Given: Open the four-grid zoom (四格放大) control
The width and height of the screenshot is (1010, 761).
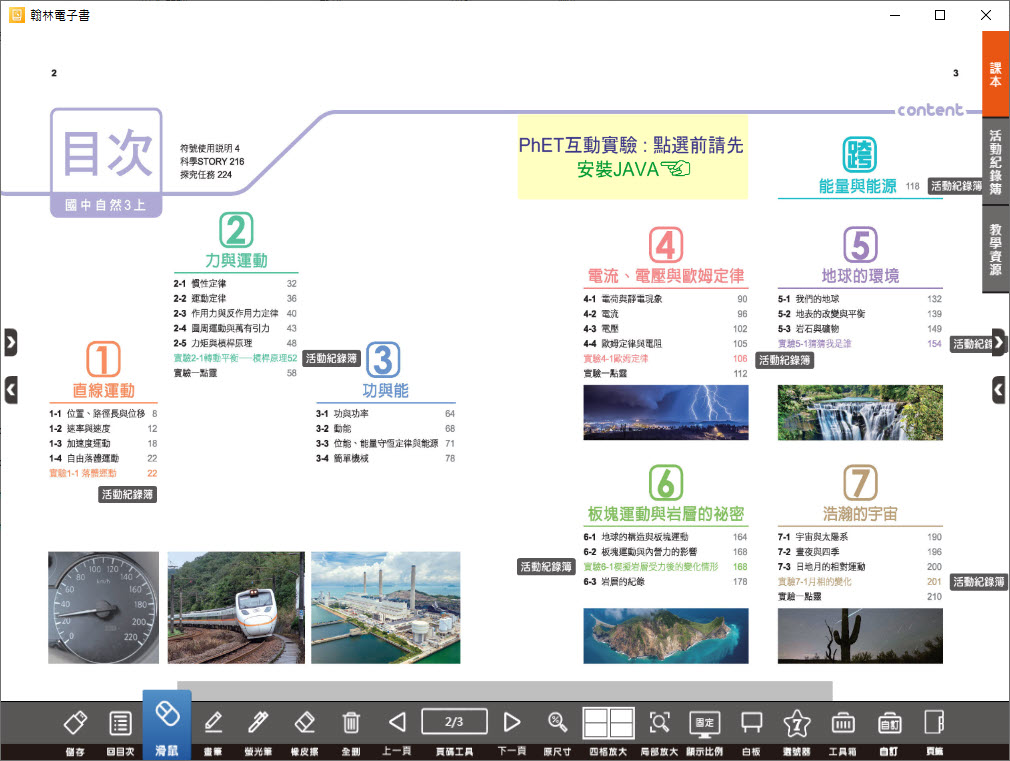Looking at the screenshot, I should [x=609, y=724].
